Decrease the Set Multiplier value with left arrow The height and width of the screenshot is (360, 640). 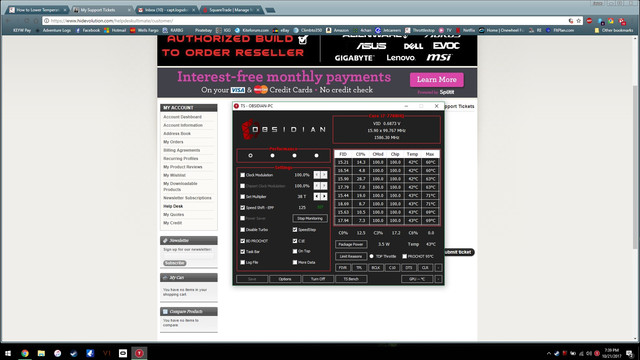[317, 196]
